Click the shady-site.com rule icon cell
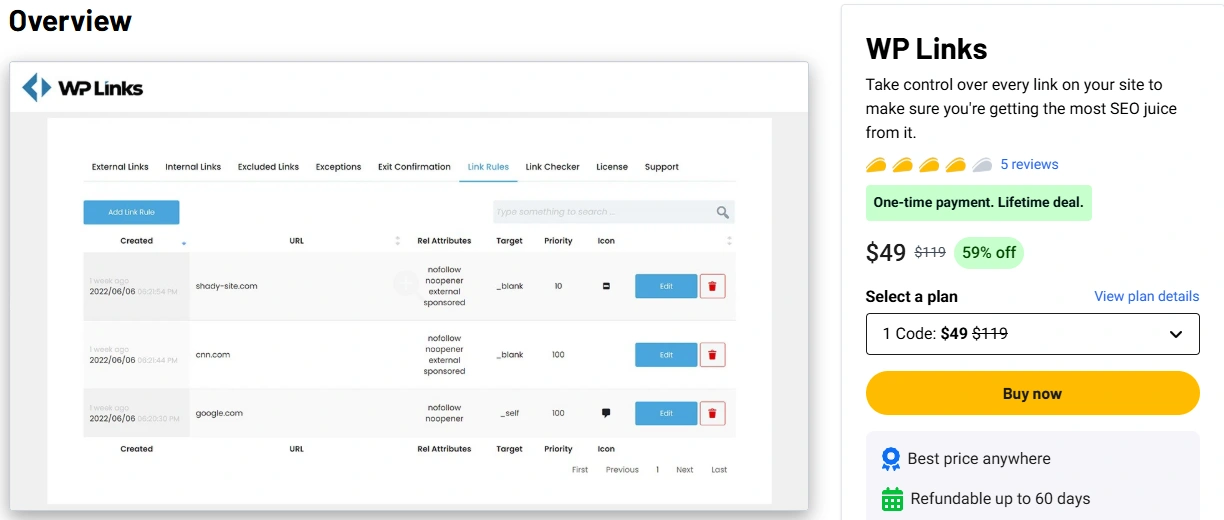This screenshot has width=1224, height=520. coord(606,286)
